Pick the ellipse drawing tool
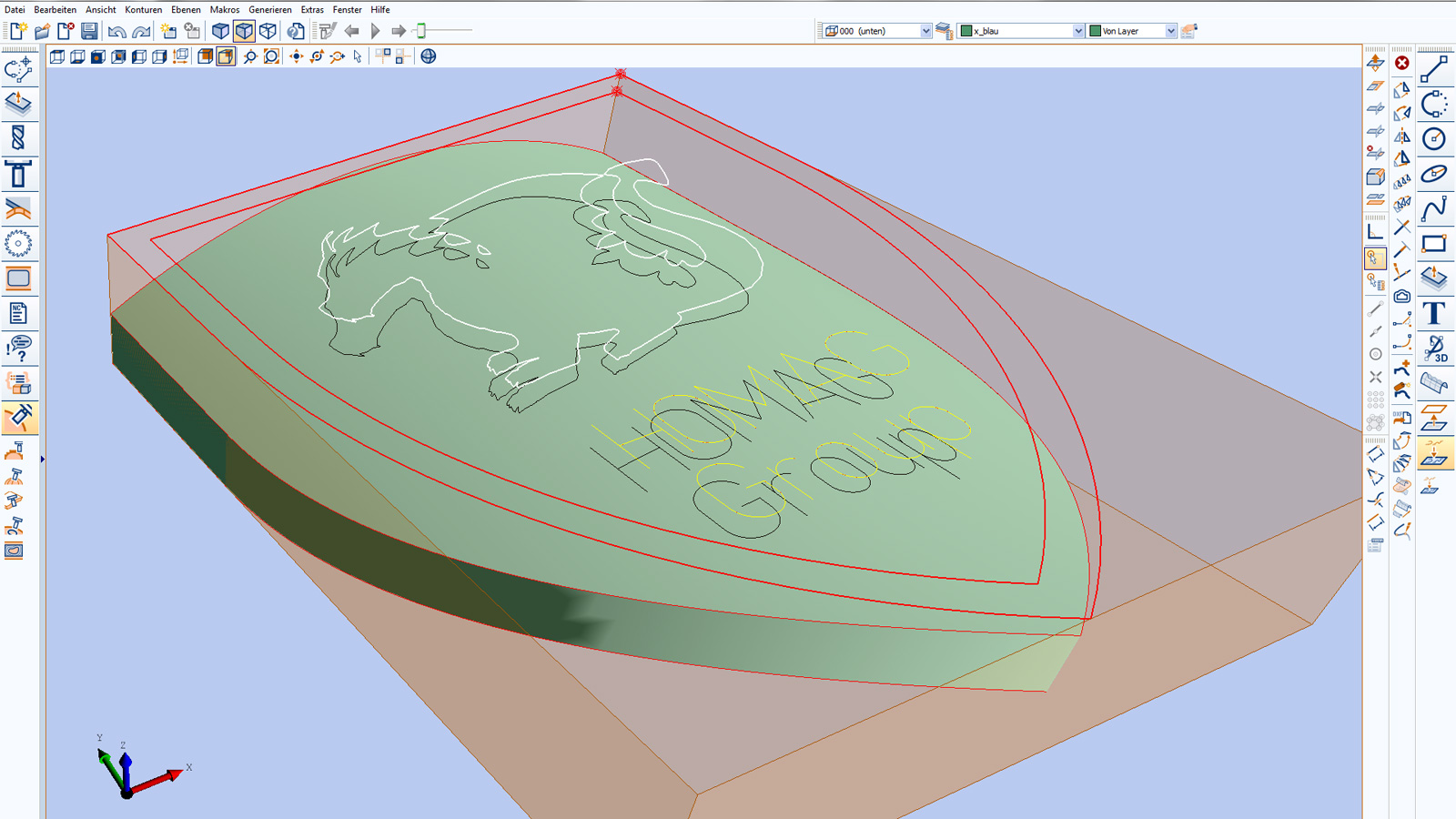Image resolution: width=1456 pixels, height=819 pixels. pyautogui.click(x=1434, y=174)
